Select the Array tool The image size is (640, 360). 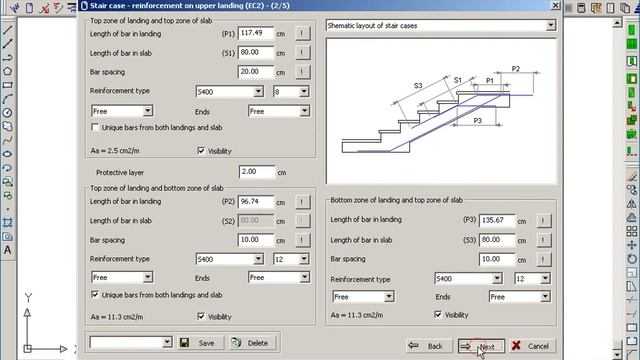[x=632, y=231]
